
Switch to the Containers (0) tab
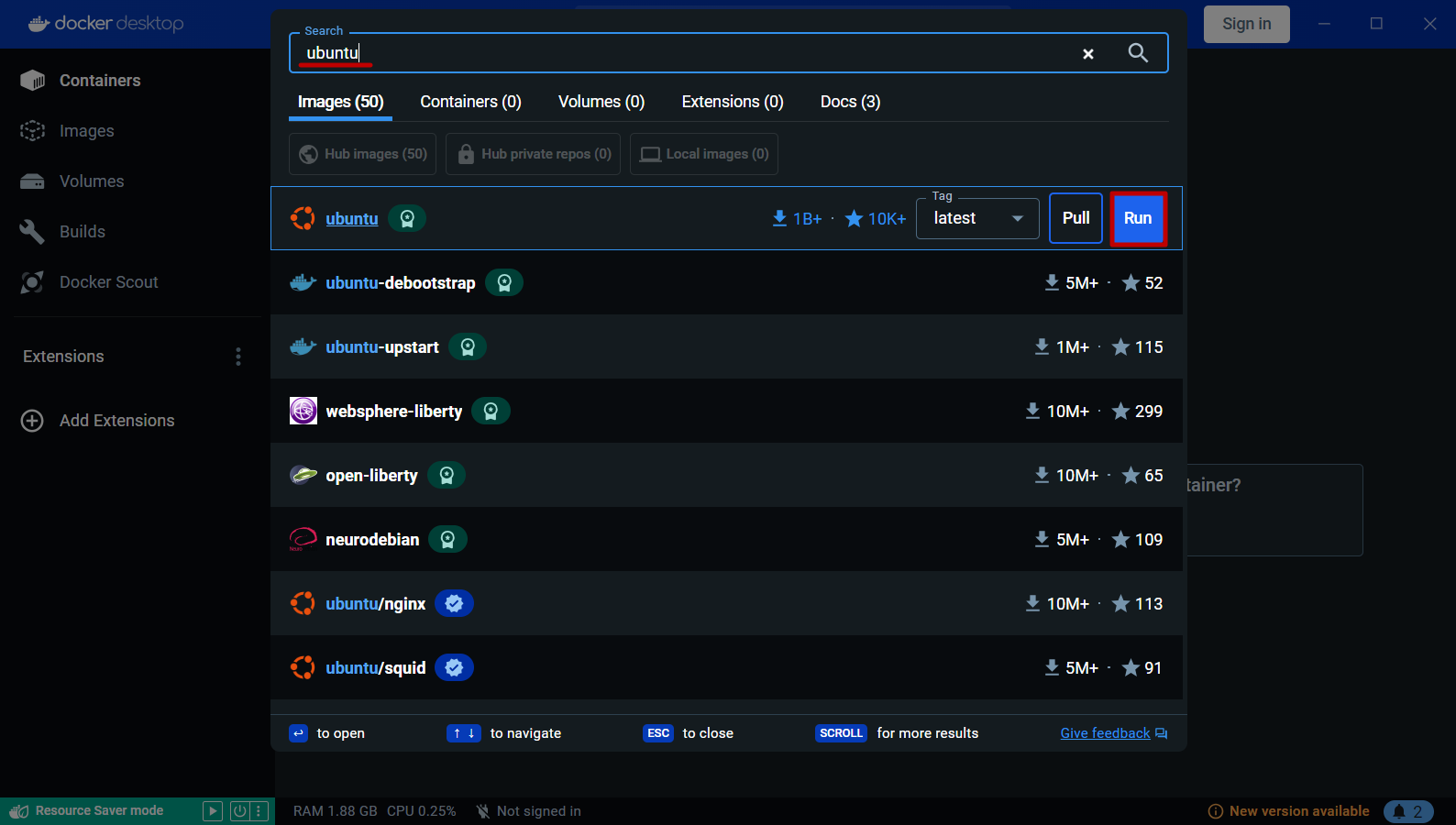click(x=470, y=102)
